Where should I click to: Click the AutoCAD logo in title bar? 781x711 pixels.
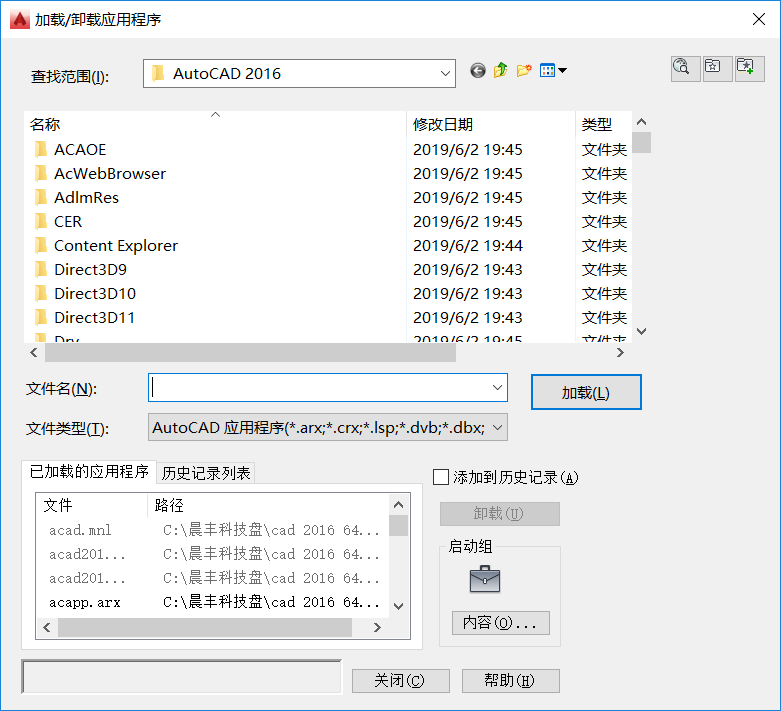[x=20, y=19]
